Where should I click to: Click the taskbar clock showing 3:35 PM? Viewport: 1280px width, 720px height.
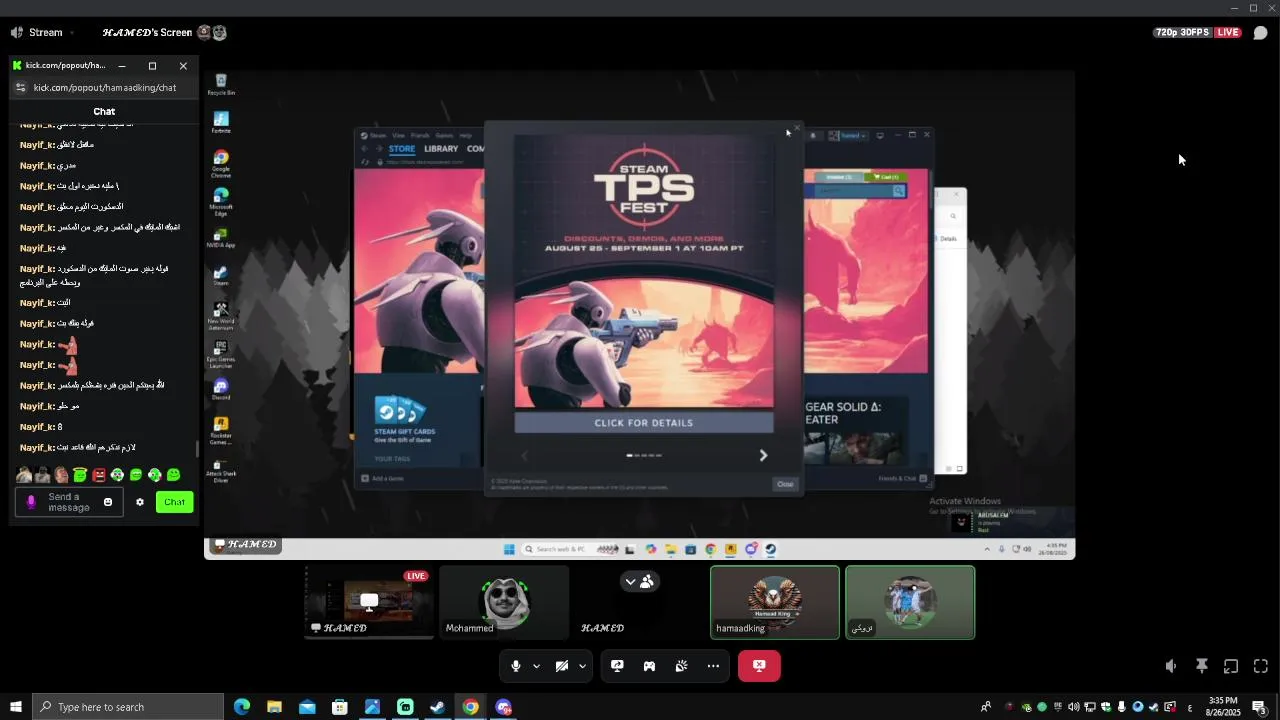pos(1224,707)
